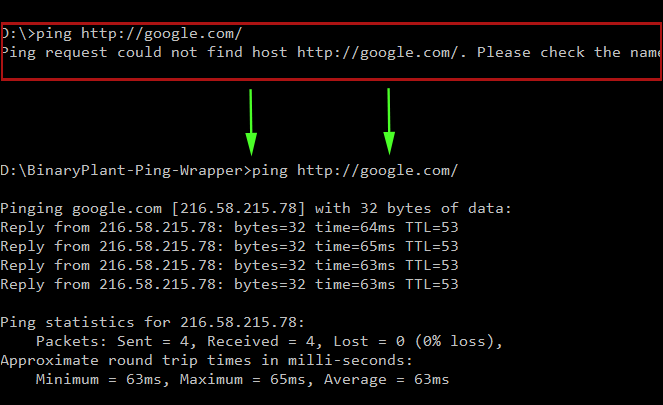This screenshot has width=663, height=405.
Task: Click the left green arrow
Action: tap(251, 122)
